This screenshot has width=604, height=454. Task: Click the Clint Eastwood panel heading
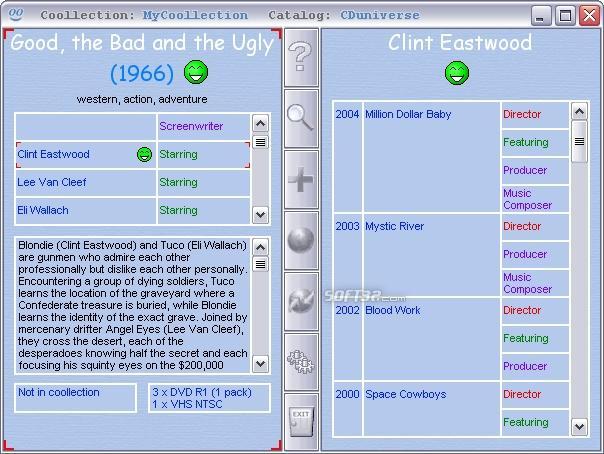[460, 42]
